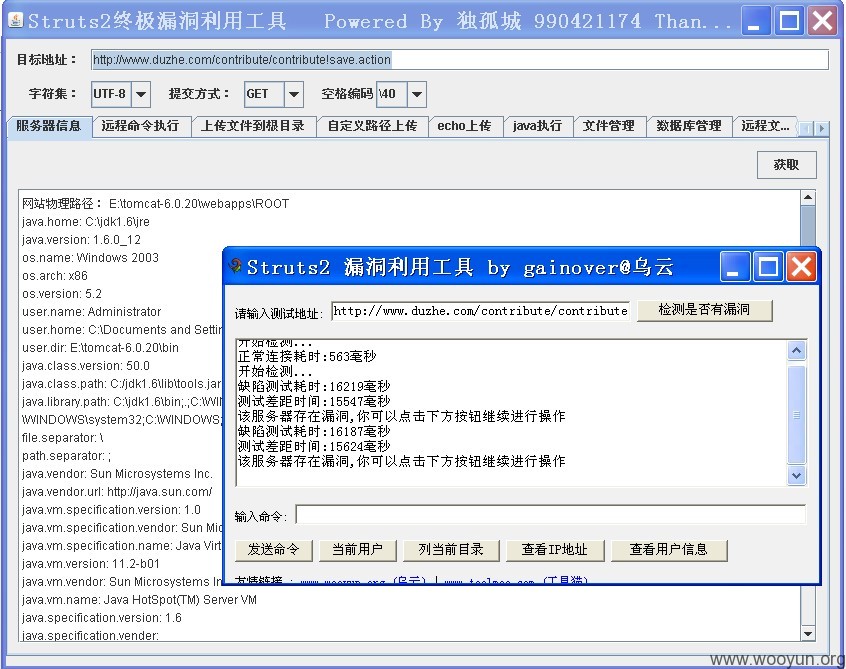Open the 提交方式 GET dropdown
This screenshot has height=669, width=846.
(294, 94)
